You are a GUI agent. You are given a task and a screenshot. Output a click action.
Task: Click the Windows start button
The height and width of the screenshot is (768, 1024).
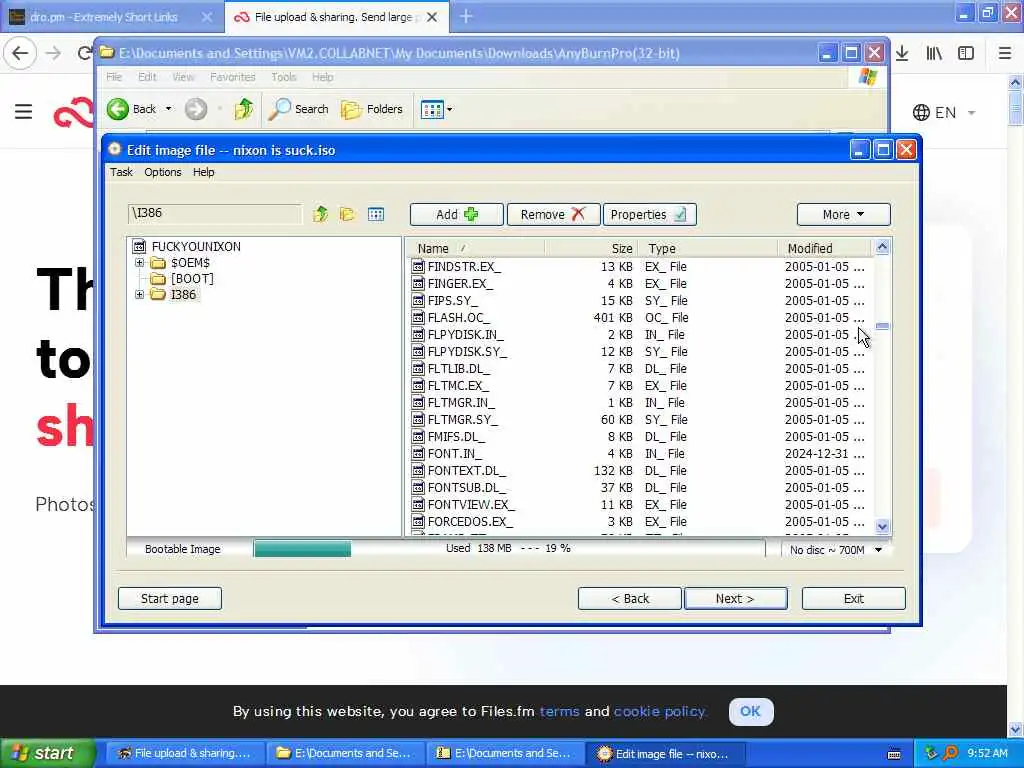[47, 753]
